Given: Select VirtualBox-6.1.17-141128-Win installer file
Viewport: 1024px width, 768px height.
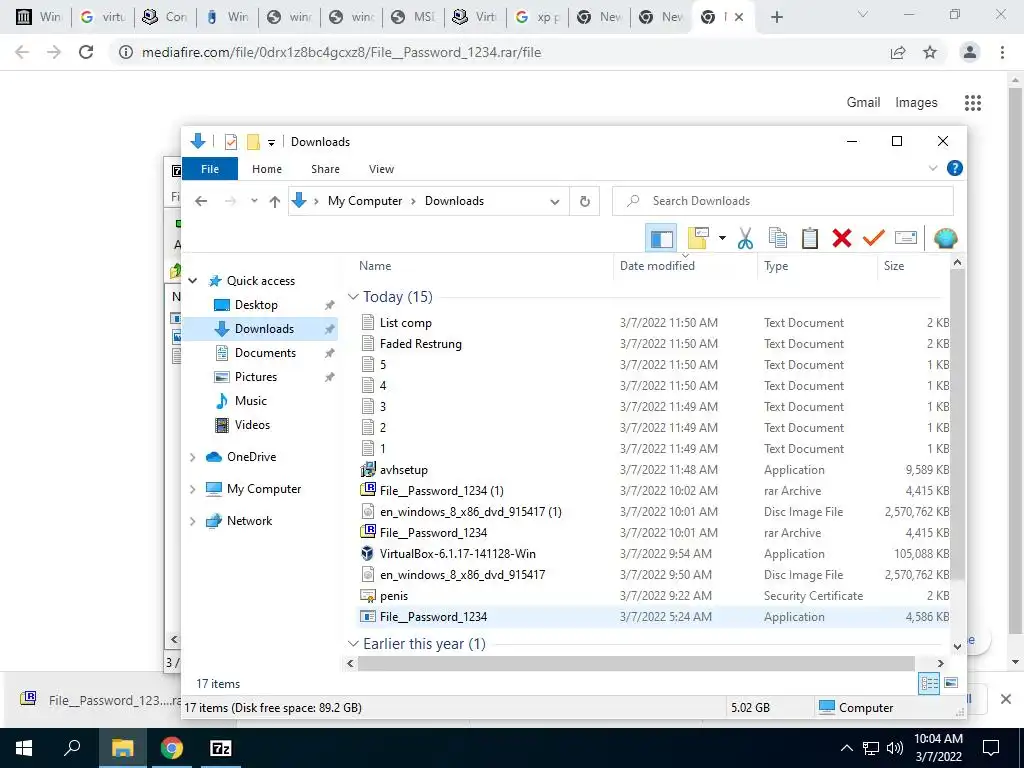Looking at the screenshot, I should pyautogui.click(x=457, y=554).
